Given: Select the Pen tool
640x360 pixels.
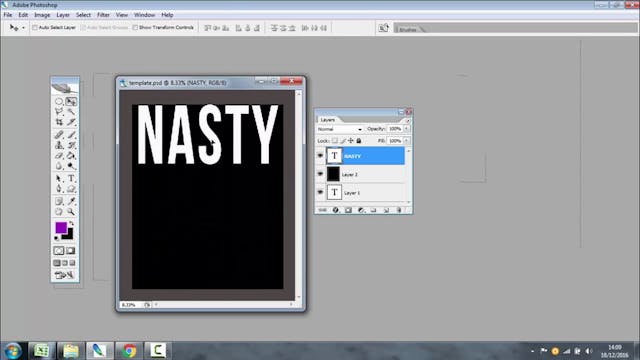Looking at the screenshot, I should 59,189.
